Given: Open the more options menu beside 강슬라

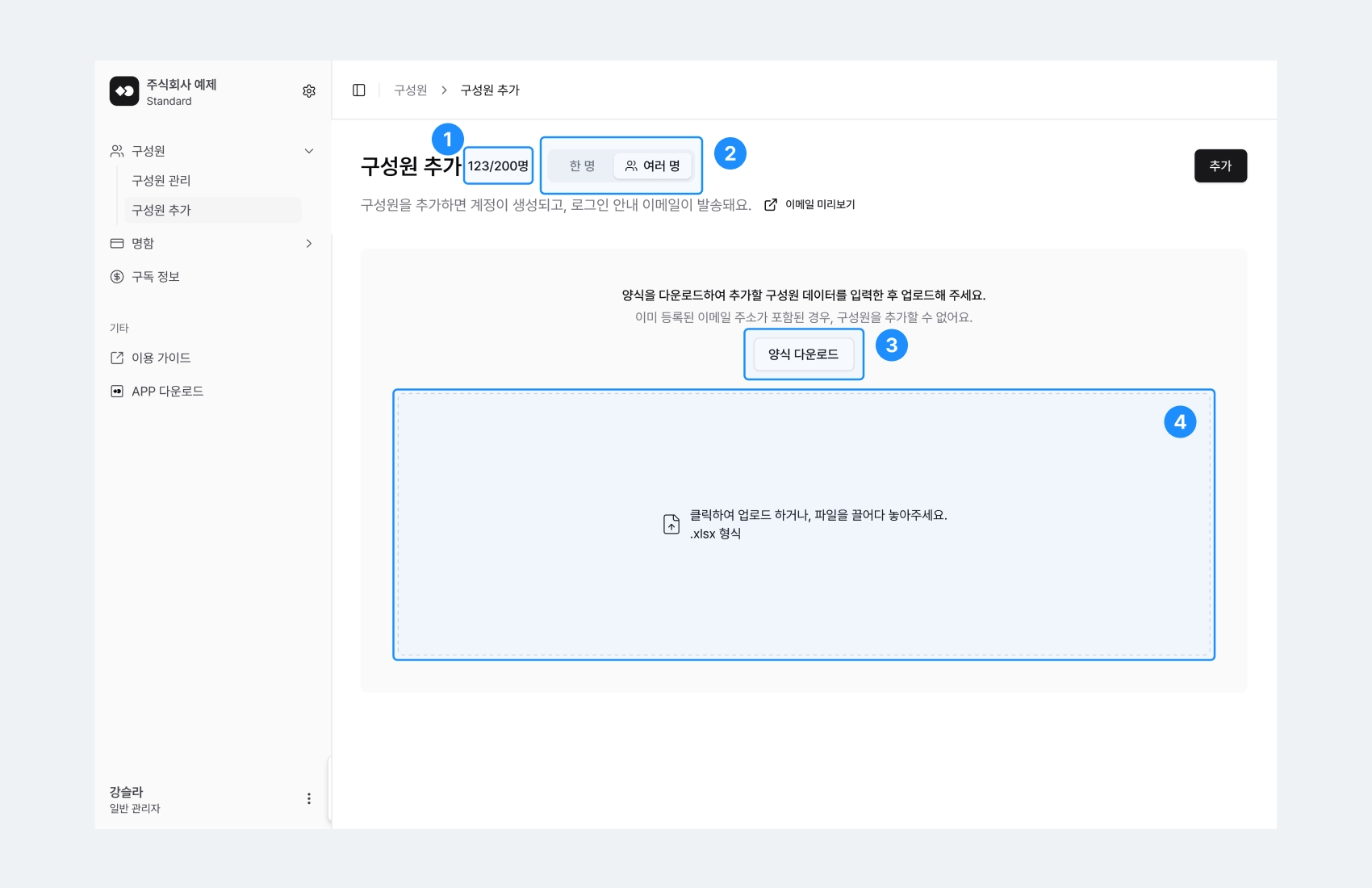Looking at the screenshot, I should tap(309, 799).
